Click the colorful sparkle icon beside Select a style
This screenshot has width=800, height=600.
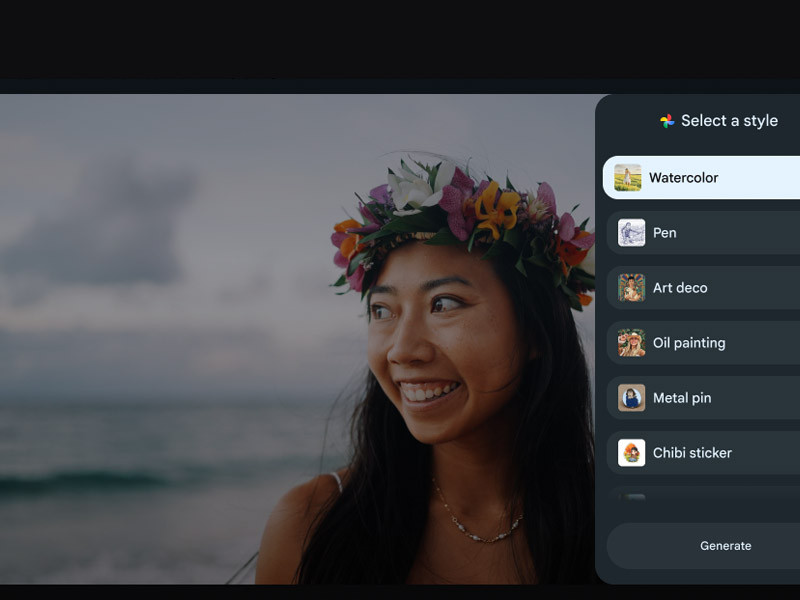(x=667, y=121)
